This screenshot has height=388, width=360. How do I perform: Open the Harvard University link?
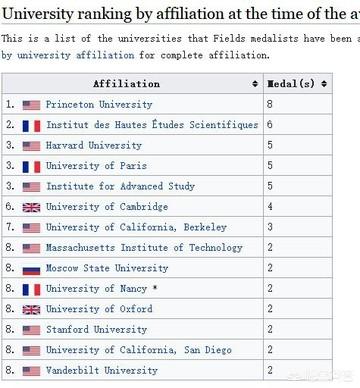(94, 145)
